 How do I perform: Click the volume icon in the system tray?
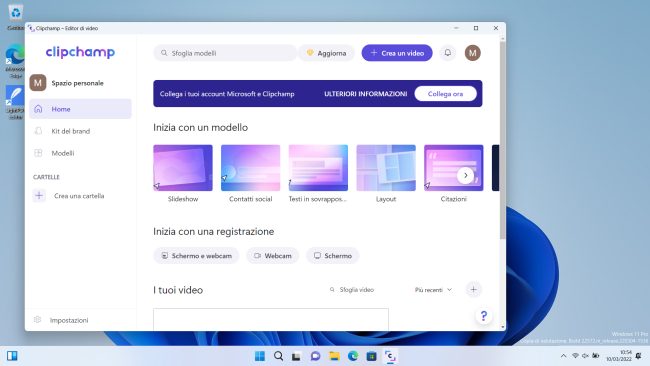585,356
